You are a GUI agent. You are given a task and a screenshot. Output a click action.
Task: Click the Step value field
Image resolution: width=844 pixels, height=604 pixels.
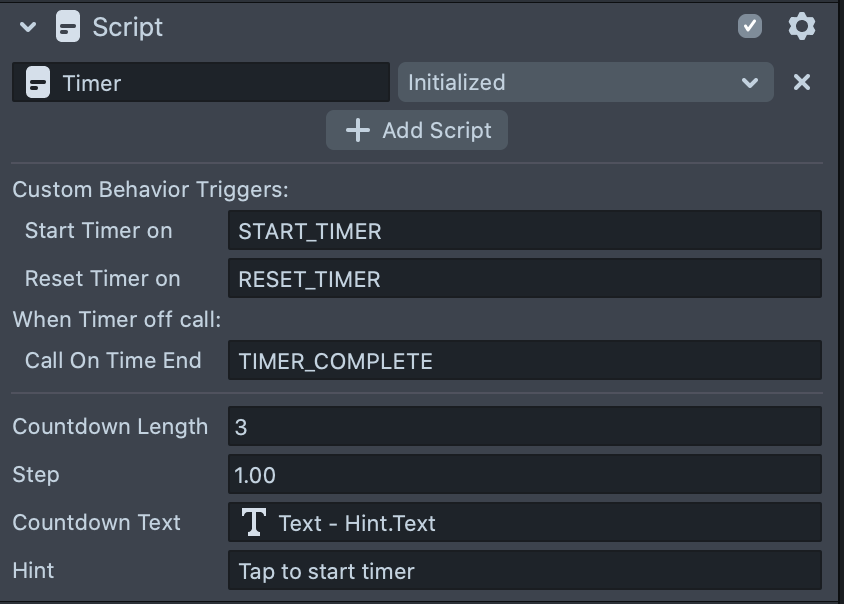pos(524,475)
